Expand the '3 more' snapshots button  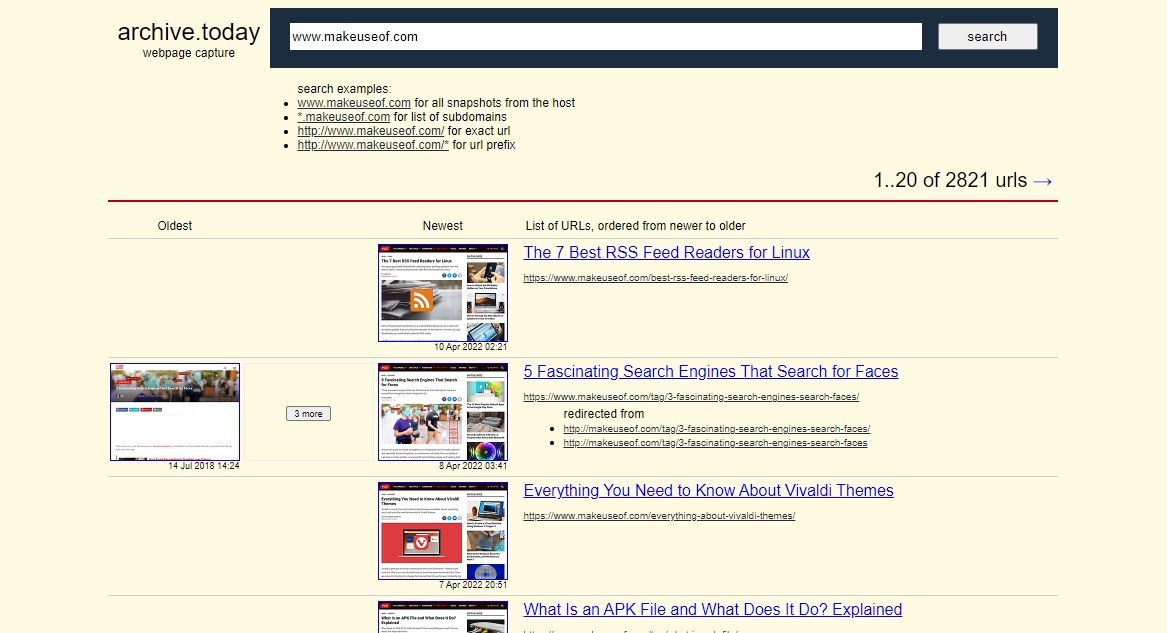click(308, 414)
